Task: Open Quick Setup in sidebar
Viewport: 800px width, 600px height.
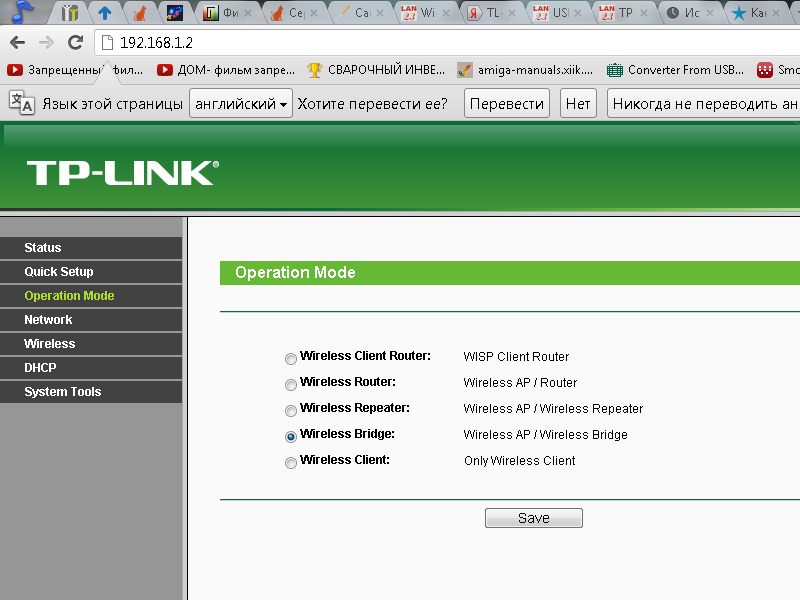Action: click(91, 271)
